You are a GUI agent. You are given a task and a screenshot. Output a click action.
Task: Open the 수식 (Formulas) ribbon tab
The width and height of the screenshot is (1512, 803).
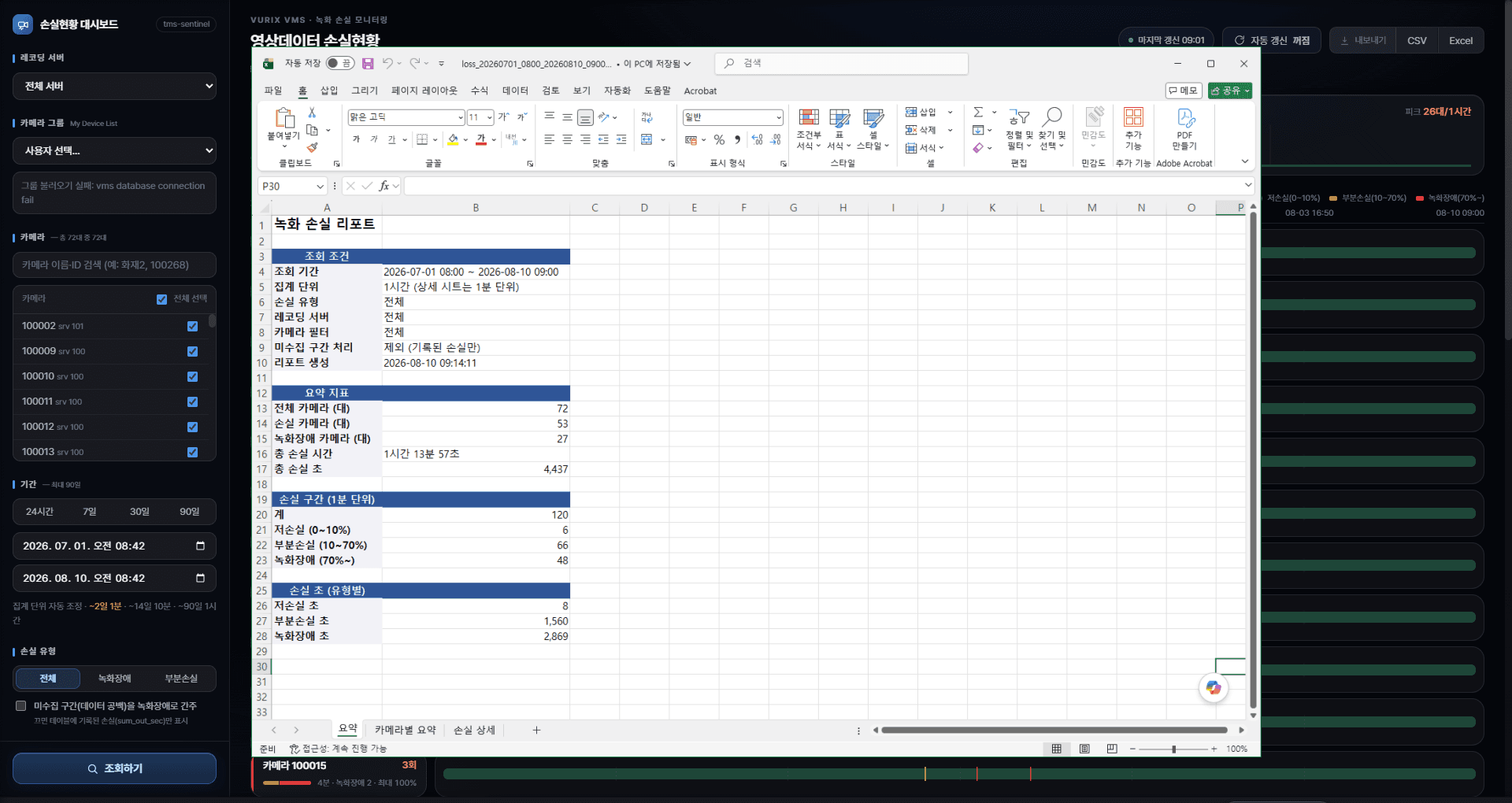pos(480,91)
